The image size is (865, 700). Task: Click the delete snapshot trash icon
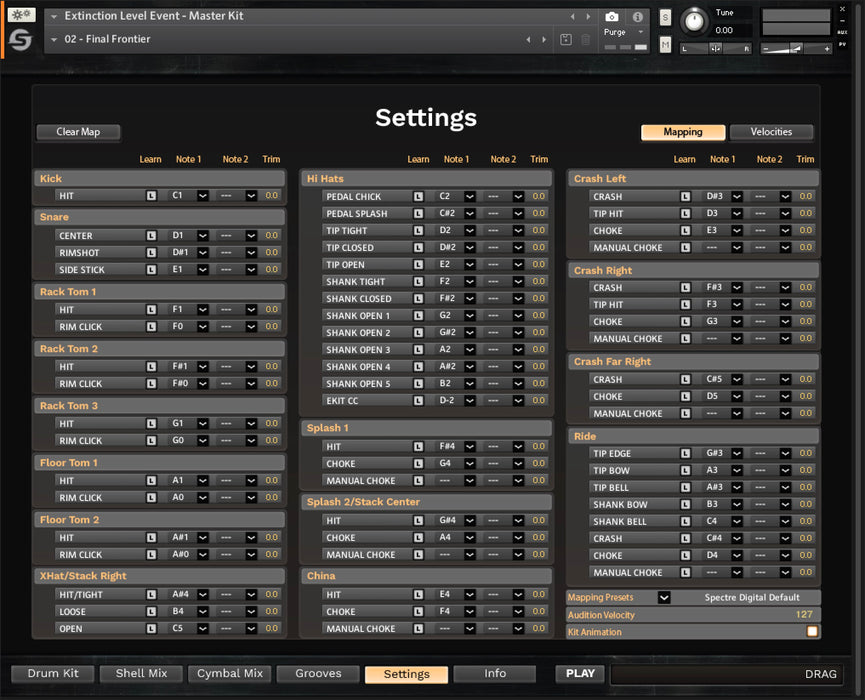click(586, 40)
